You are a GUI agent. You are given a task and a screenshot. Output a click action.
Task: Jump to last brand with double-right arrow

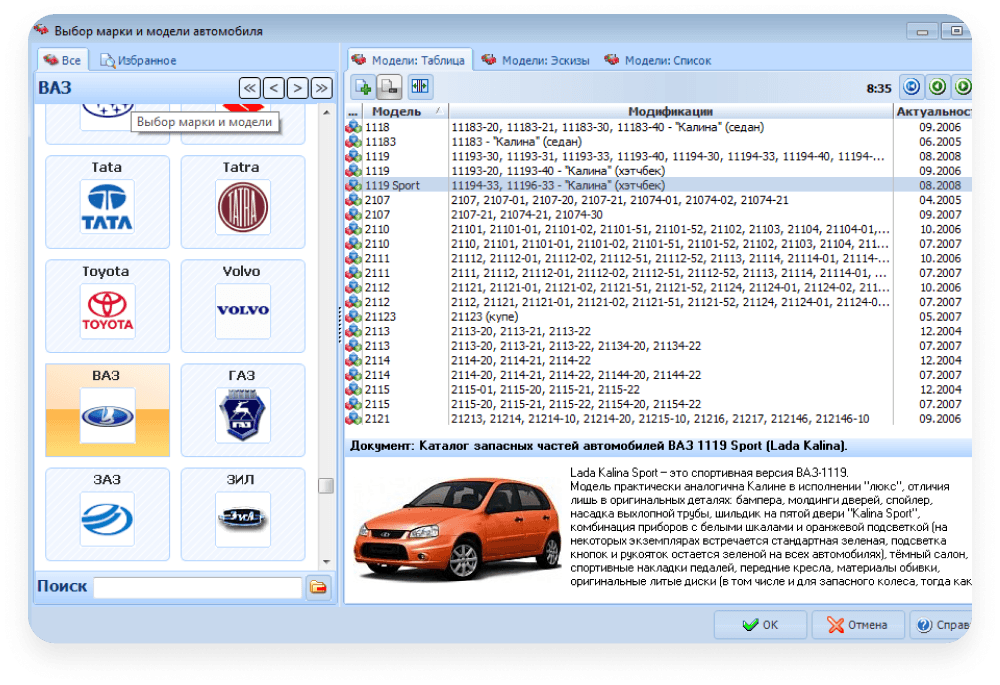point(321,88)
